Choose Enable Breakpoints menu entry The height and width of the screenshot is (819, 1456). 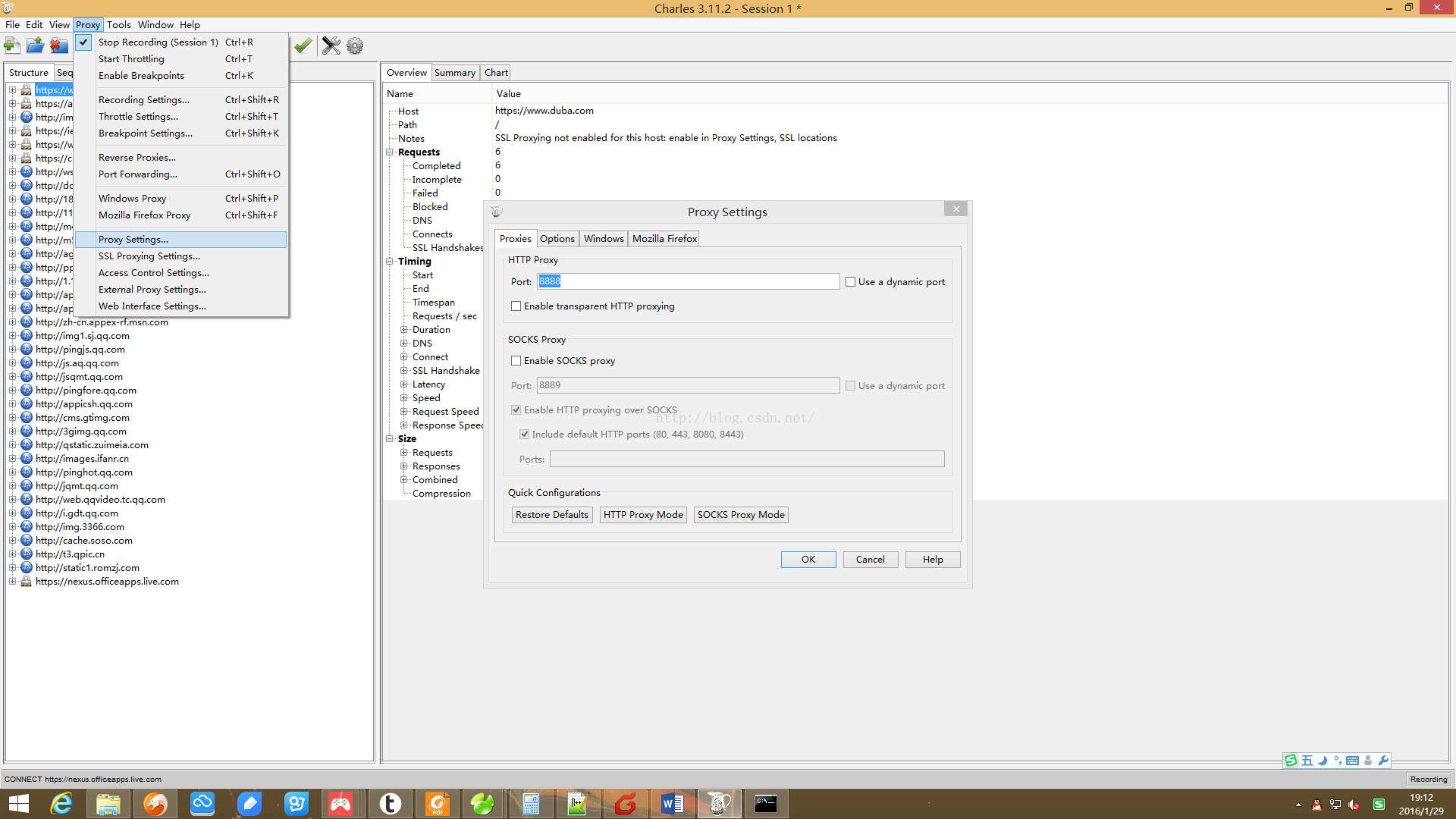click(x=181, y=76)
